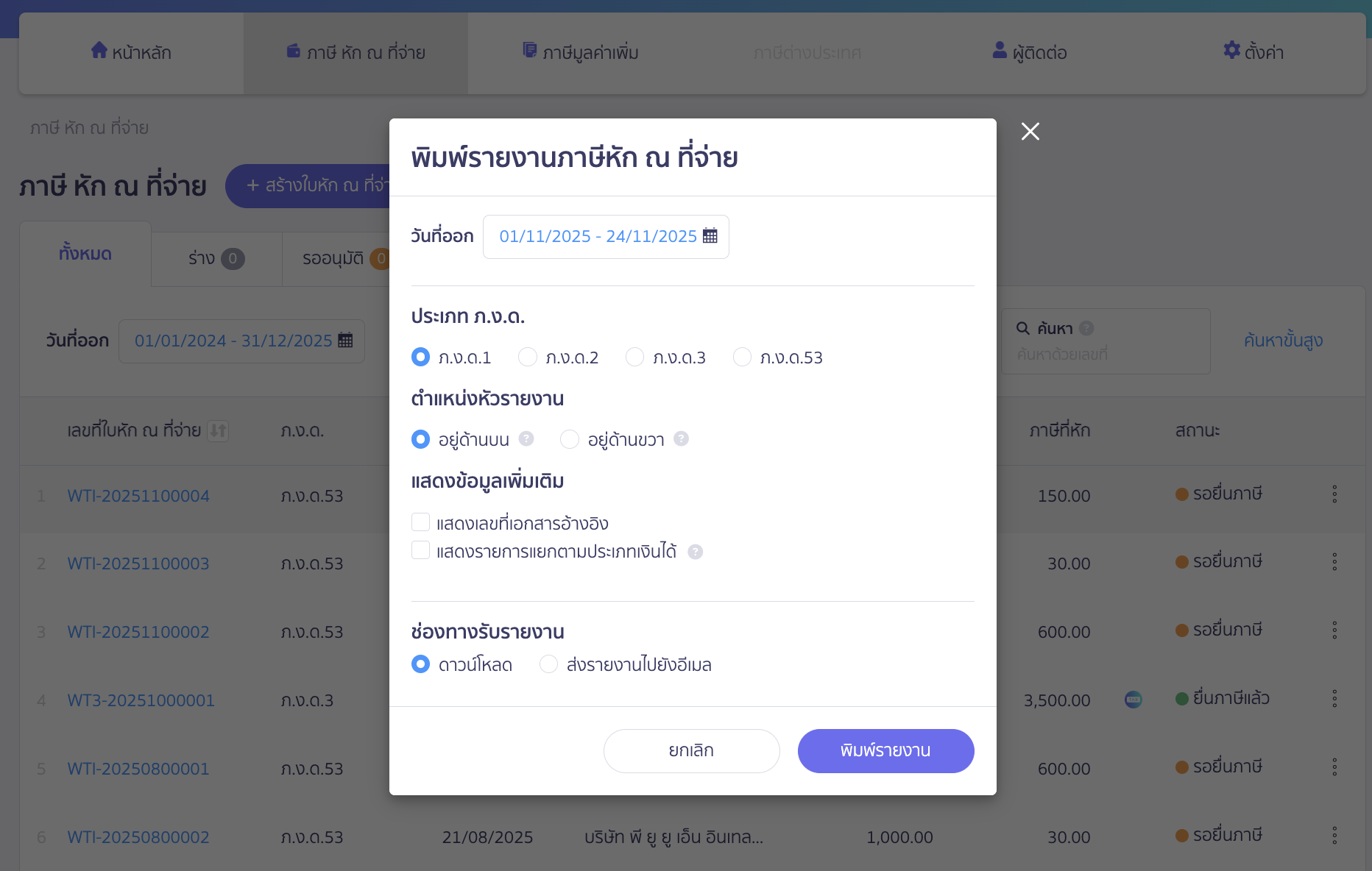Click the sort icon beside เลขที่ใบหัก ณ ที่จ่าย

pos(218,430)
